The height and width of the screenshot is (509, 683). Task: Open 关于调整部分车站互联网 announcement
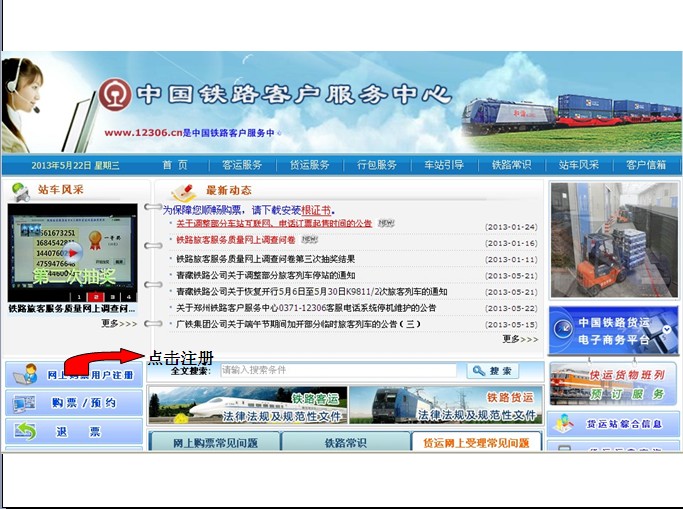(274, 223)
